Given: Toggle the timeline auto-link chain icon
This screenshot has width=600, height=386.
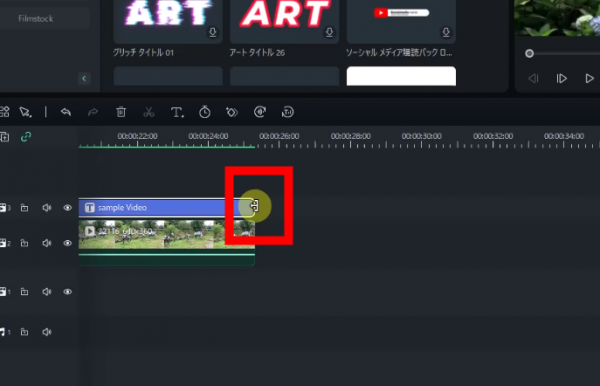Looking at the screenshot, I should pos(26,137).
